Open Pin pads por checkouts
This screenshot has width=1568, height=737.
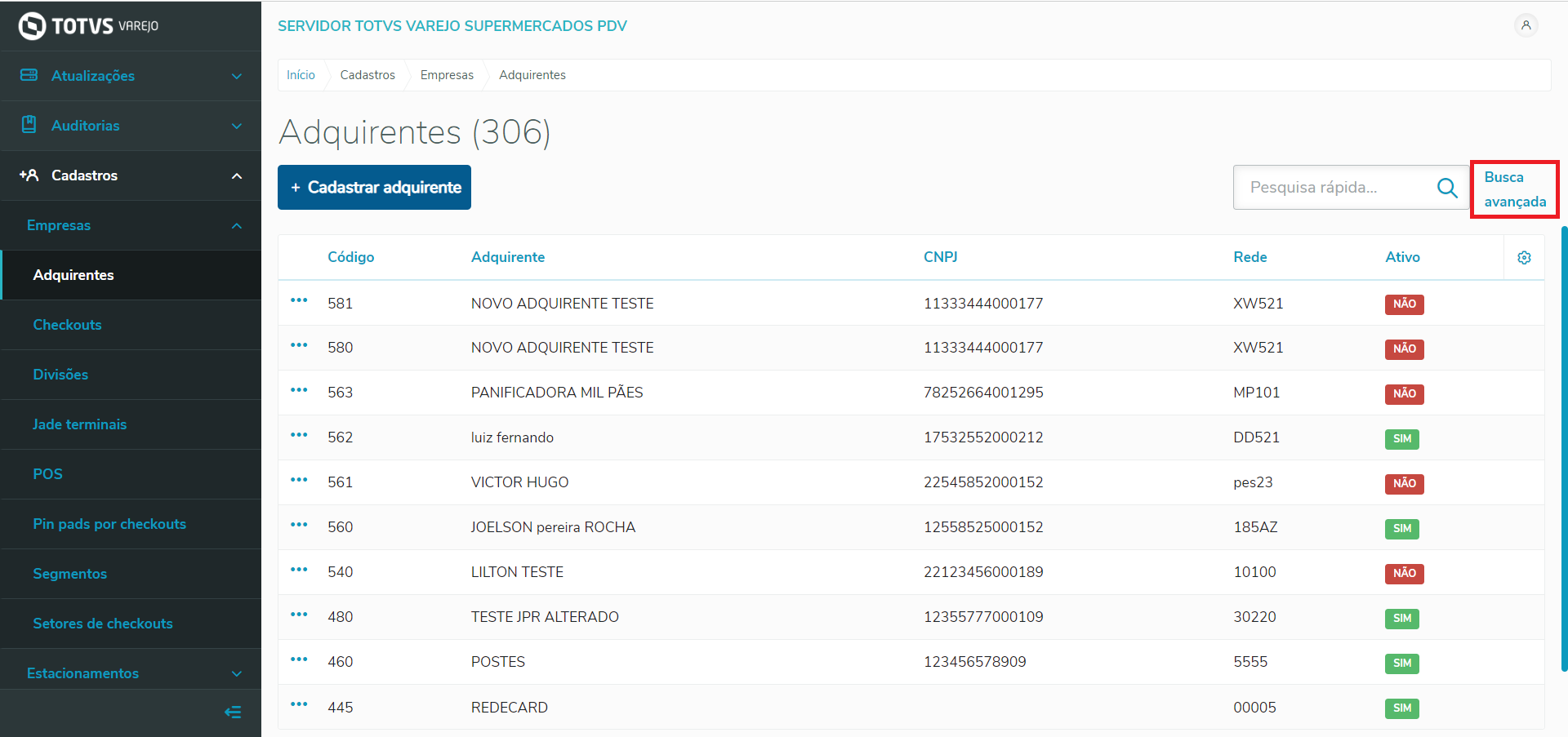click(131, 524)
